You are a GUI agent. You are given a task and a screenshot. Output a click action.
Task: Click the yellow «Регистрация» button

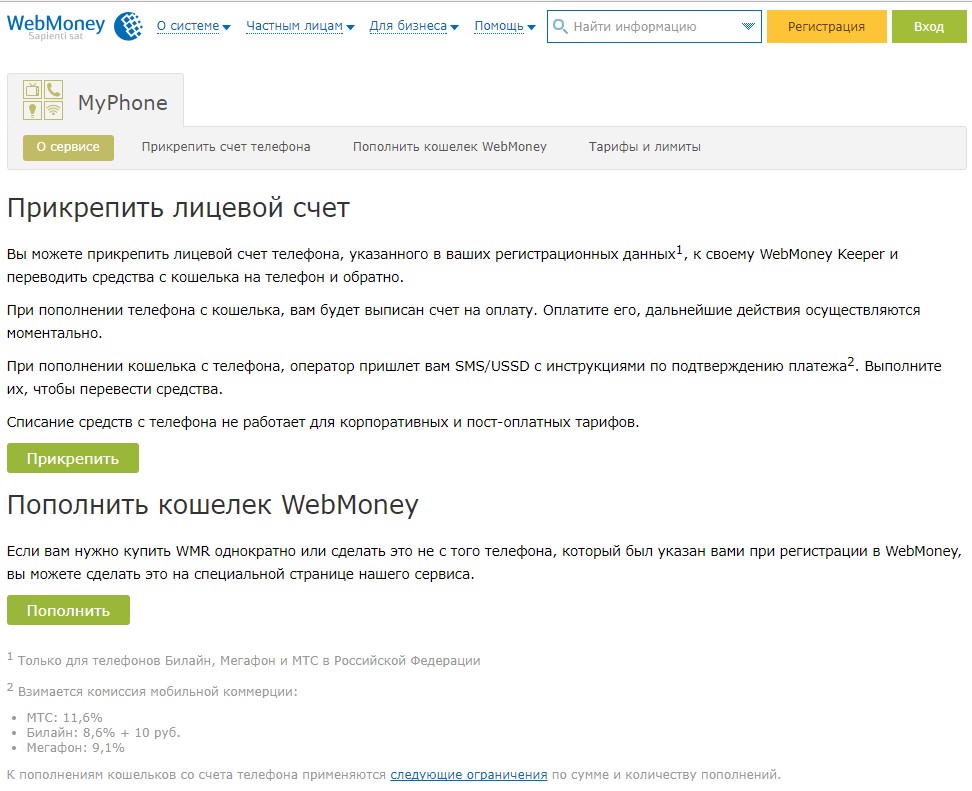point(826,27)
